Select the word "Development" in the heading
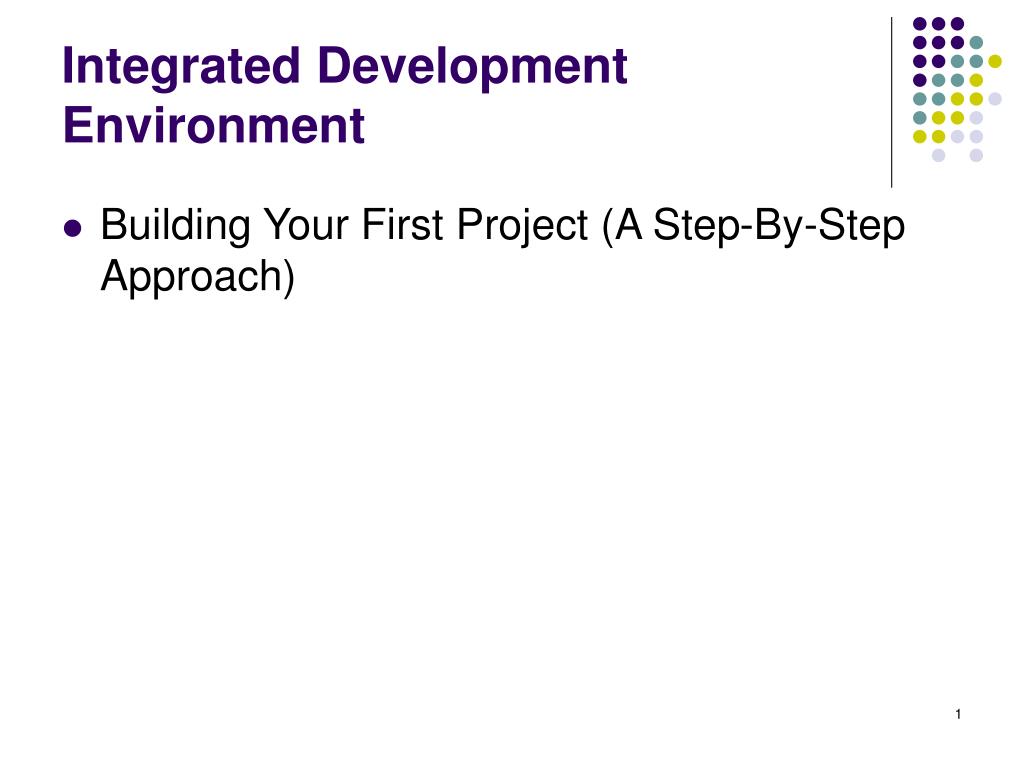 tap(472, 67)
